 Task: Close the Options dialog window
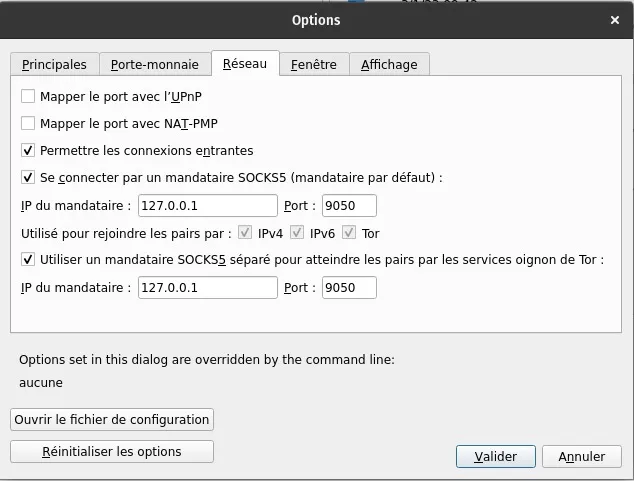(x=613, y=19)
